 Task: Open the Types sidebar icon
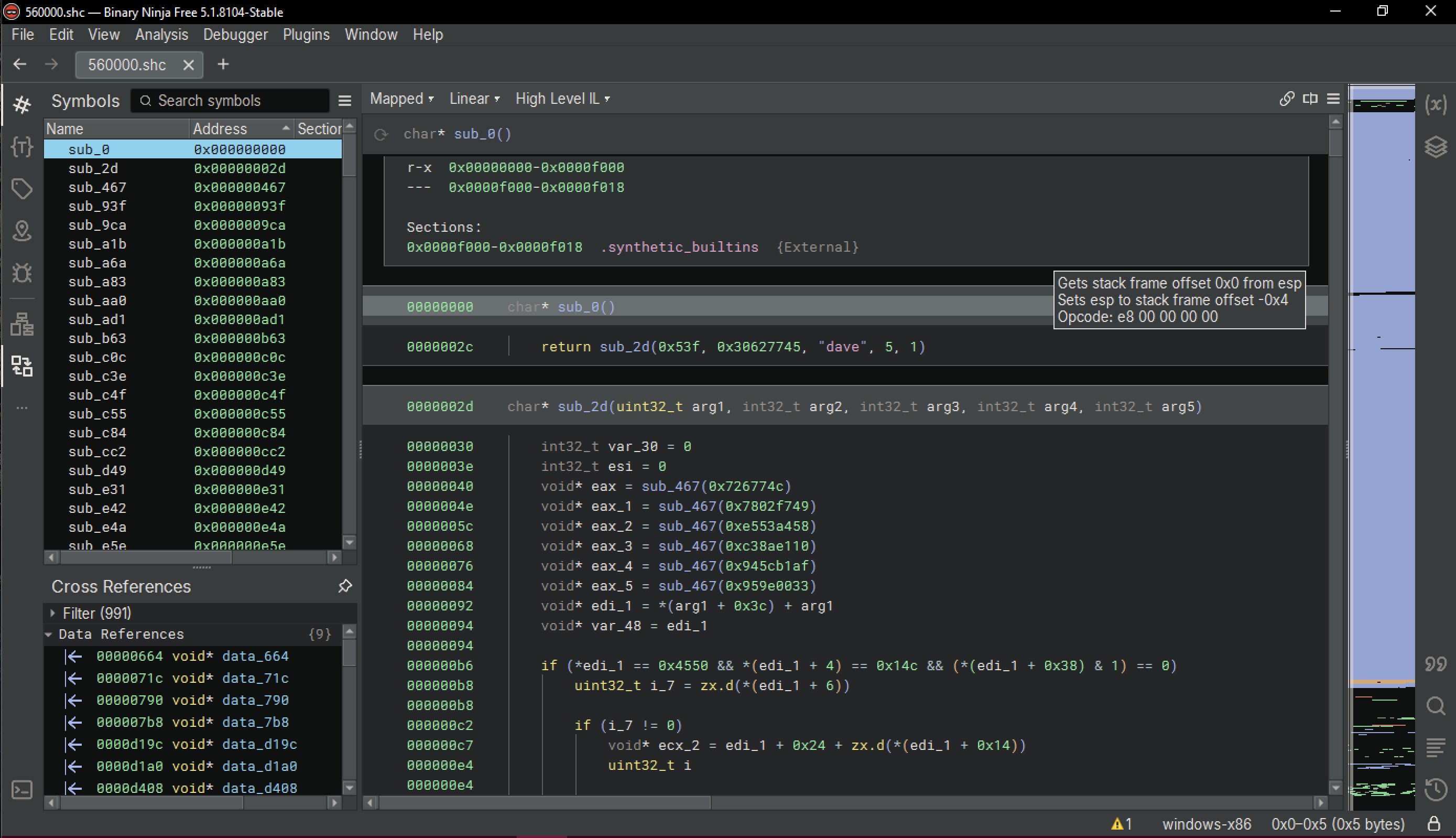(x=22, y=147)
